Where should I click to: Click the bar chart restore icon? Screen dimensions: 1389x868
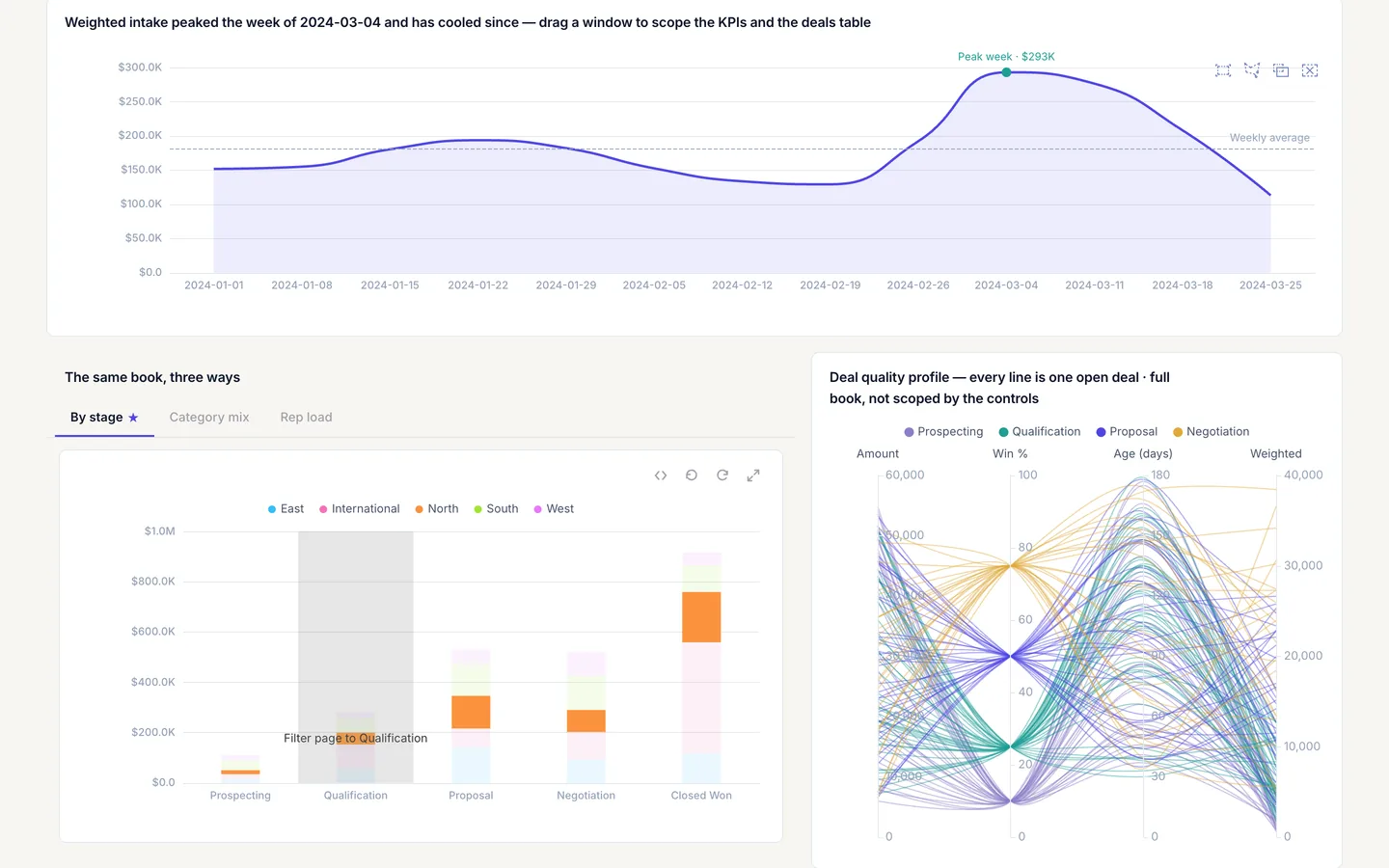[x=692, y=475]
